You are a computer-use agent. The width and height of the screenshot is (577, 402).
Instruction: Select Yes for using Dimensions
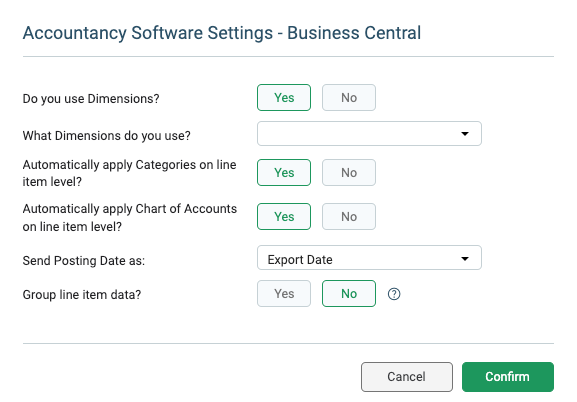pyautogui.click(x=284, y=98)
